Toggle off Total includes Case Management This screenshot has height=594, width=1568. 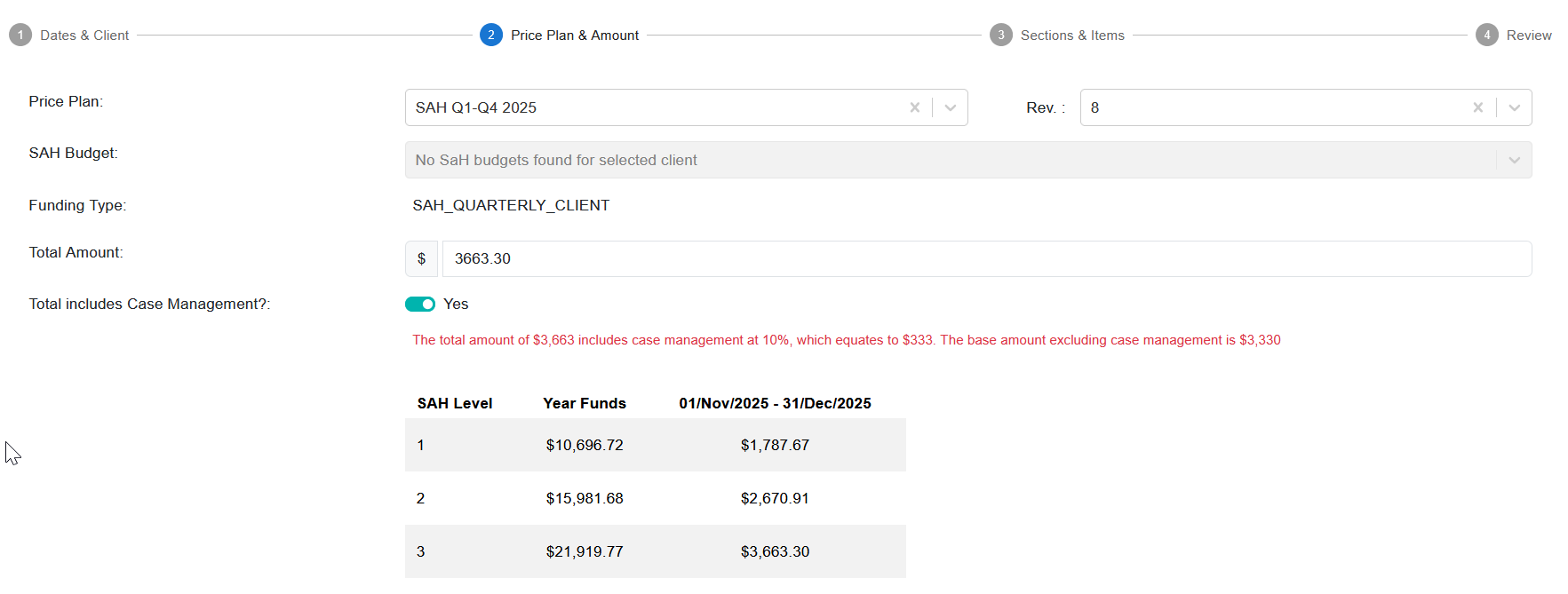420,304
